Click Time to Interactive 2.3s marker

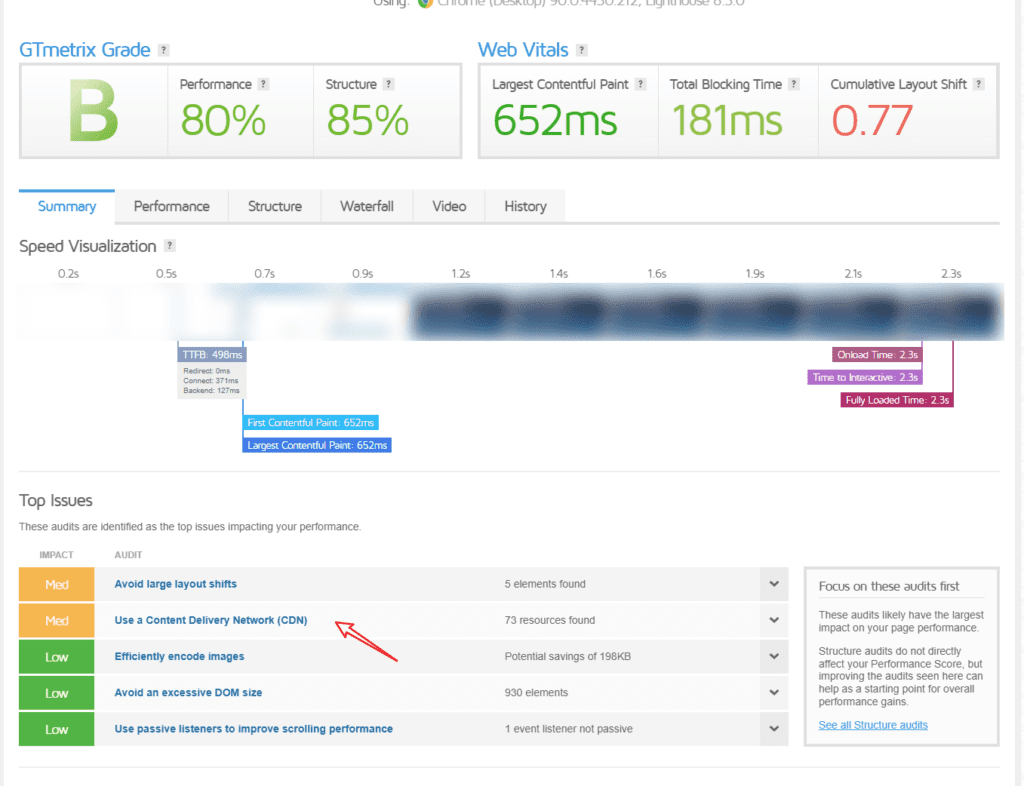865,377
